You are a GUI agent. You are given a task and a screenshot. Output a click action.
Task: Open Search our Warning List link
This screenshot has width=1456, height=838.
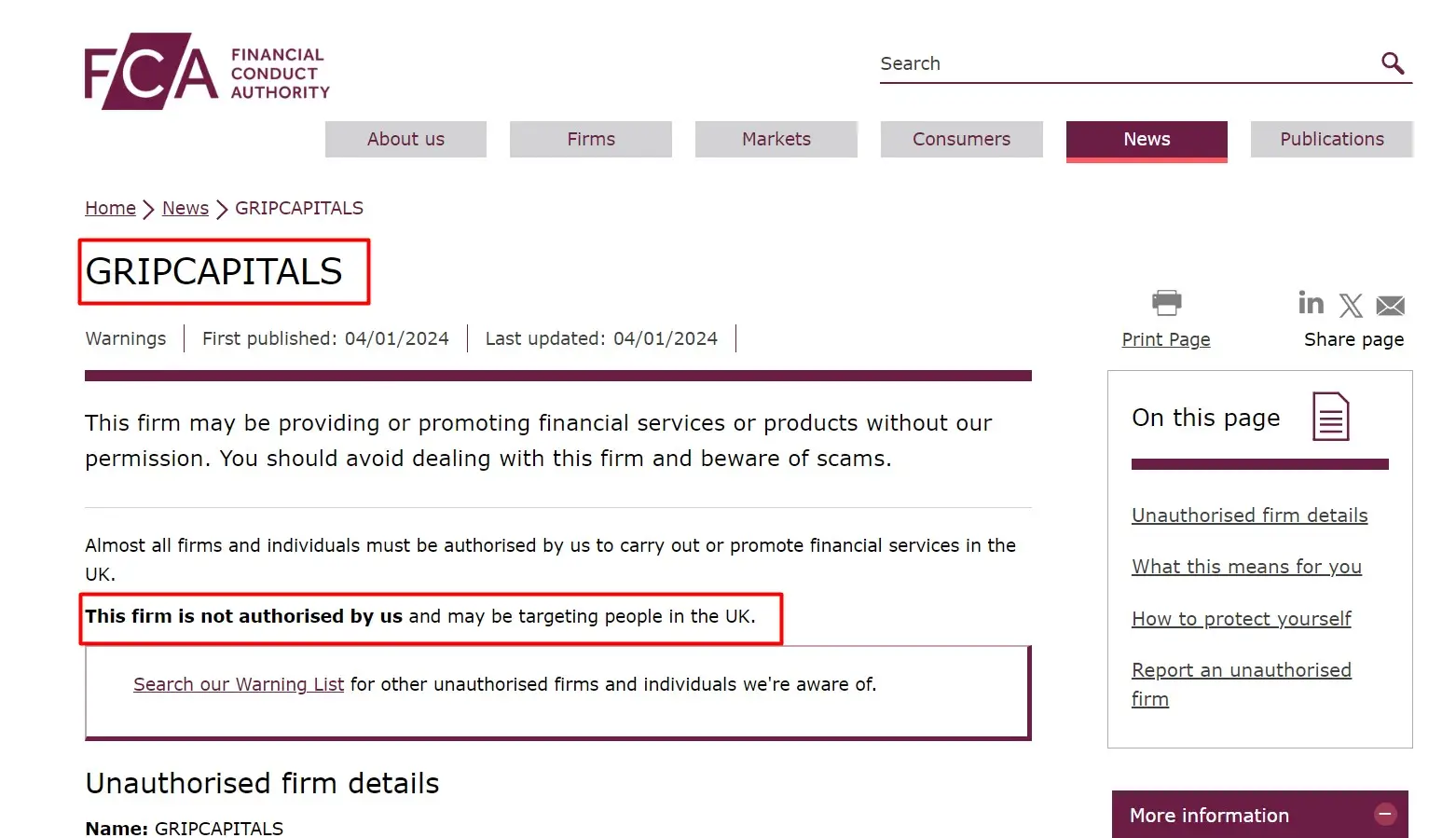point(239,684)
